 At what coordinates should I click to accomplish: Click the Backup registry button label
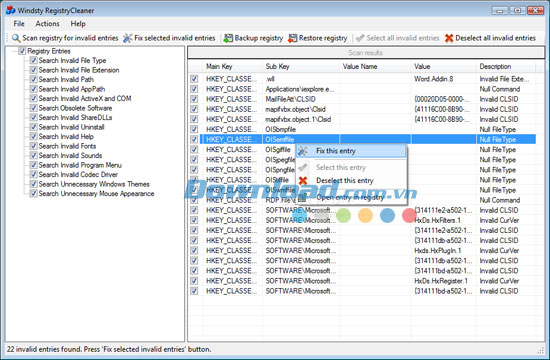(259, 38)
